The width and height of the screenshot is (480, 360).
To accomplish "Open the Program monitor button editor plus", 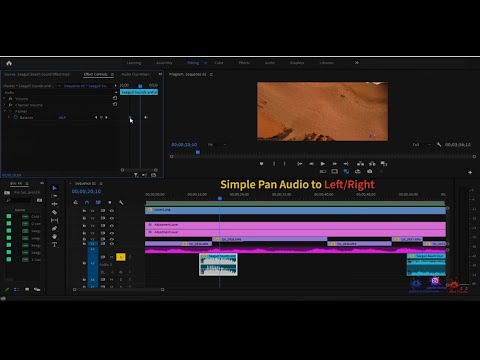I will pyautogui.click(x=470, y=172).
